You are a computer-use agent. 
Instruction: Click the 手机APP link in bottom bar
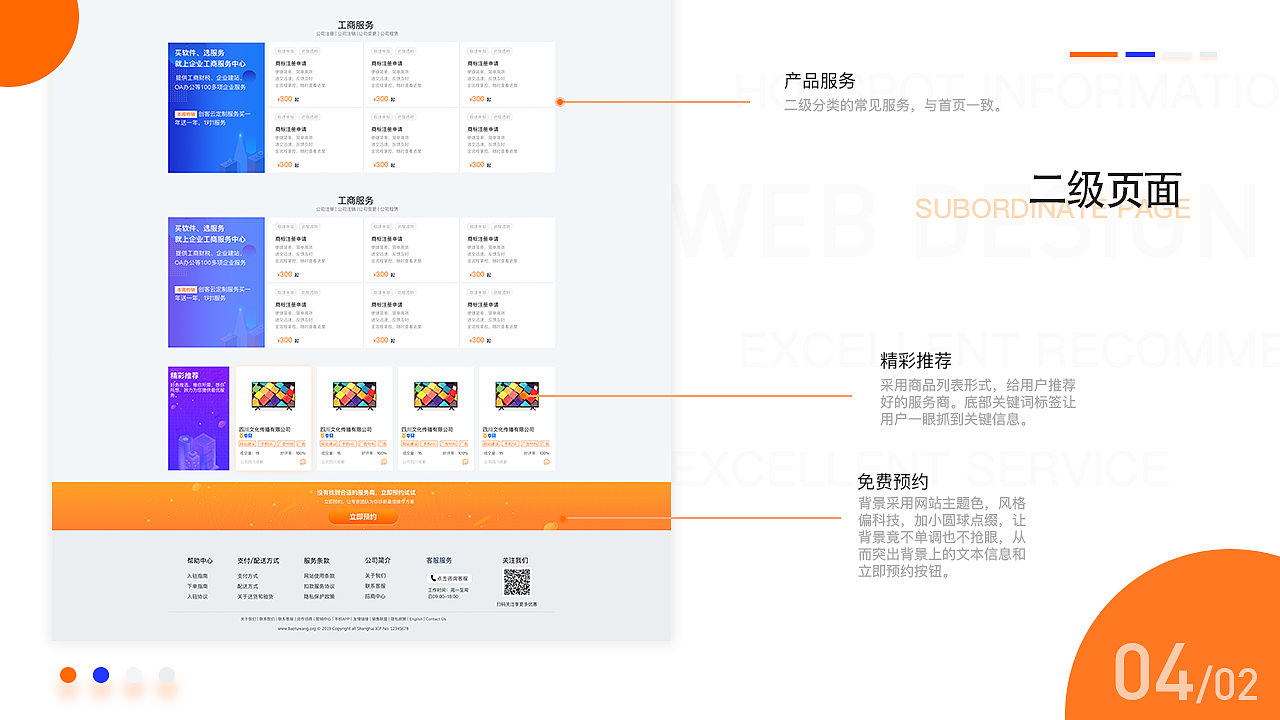342,619
